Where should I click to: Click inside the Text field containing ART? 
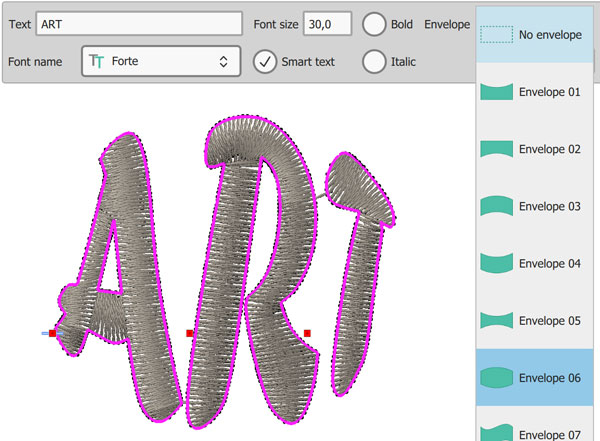[x=140, y=24]
